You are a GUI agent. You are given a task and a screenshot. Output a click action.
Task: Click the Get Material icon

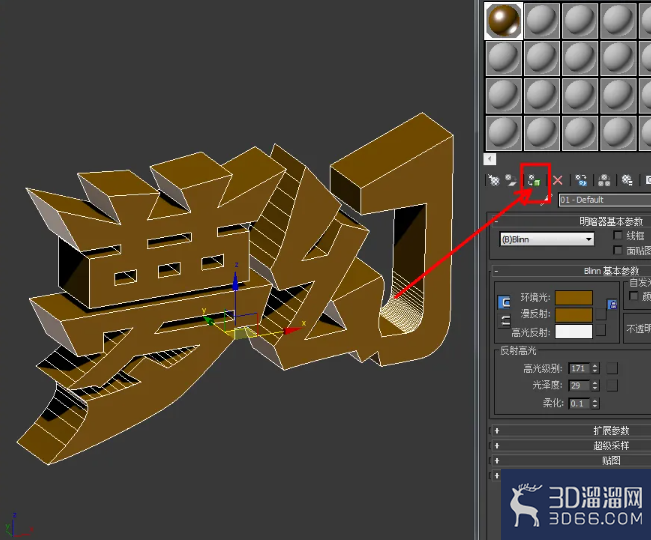[x=493, y=180]
